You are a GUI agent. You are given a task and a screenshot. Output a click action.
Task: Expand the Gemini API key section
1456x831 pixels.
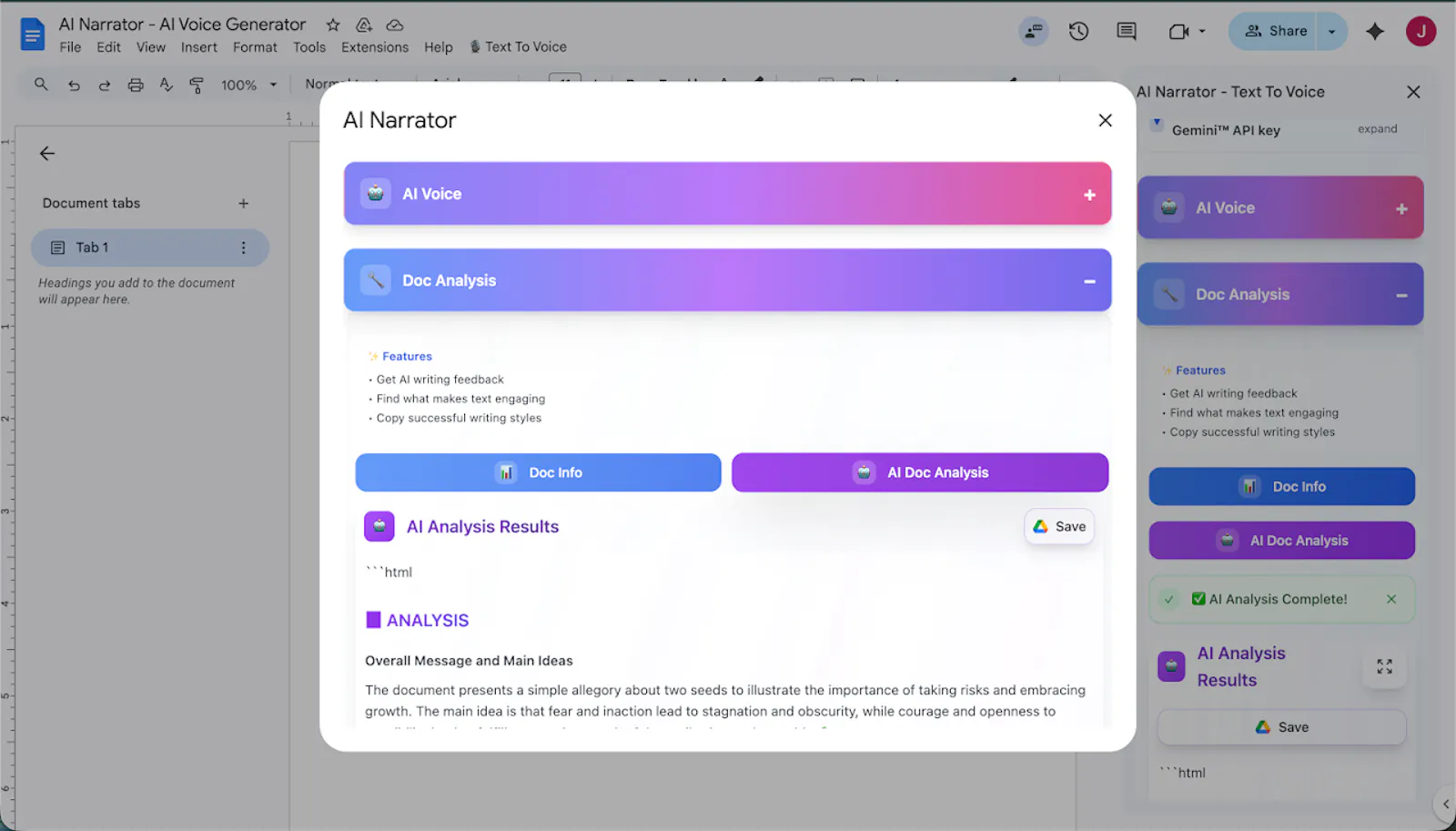point(1377,129)
